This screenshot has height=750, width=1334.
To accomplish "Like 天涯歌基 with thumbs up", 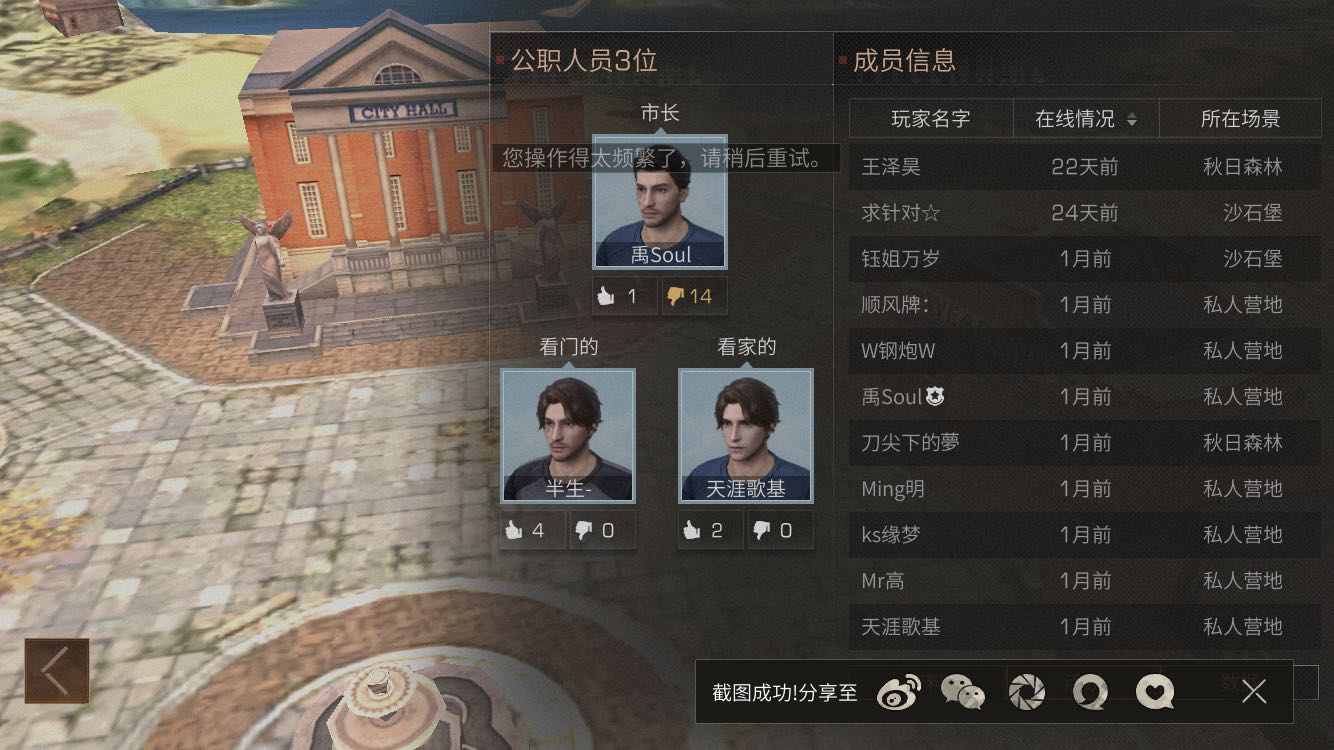I will tap(711, 530).
